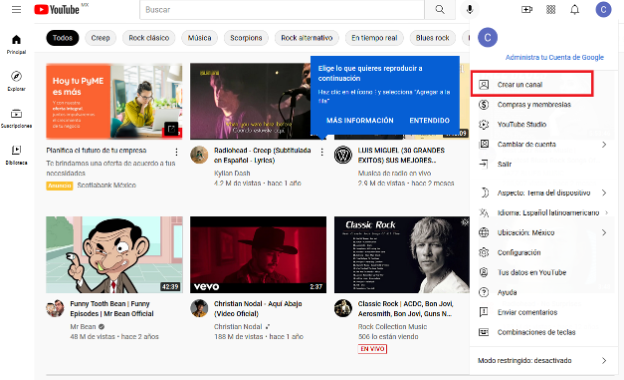
Task: Start voice search with microphone icon
Action: 470,9
